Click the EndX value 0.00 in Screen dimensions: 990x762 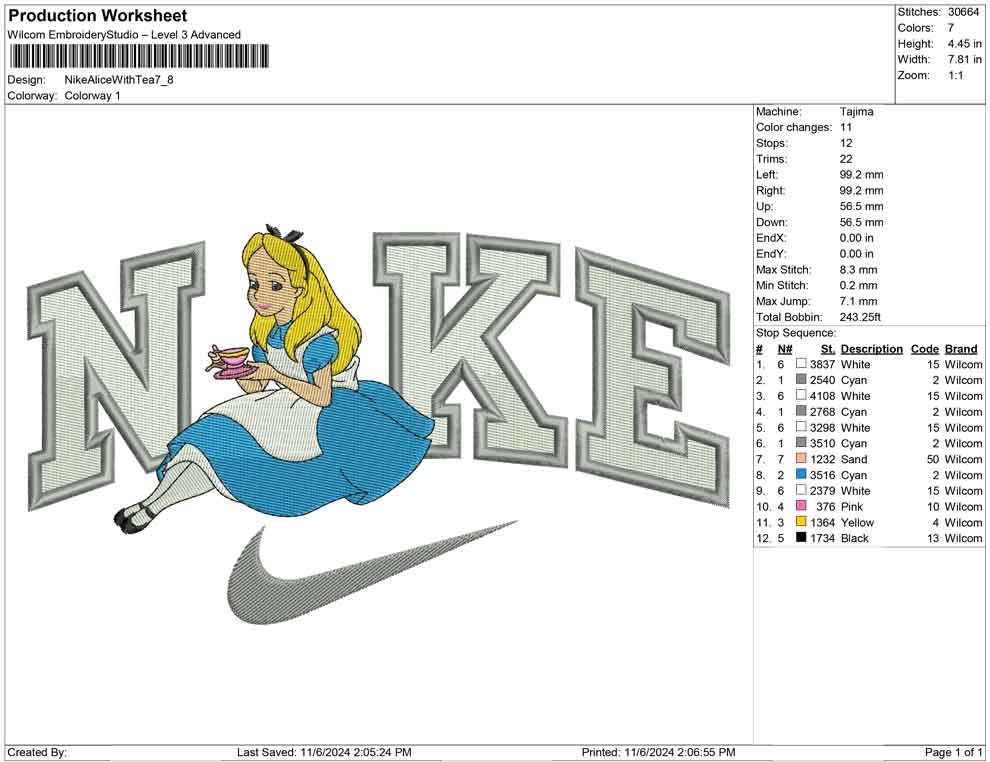click(x=857, y=238)
